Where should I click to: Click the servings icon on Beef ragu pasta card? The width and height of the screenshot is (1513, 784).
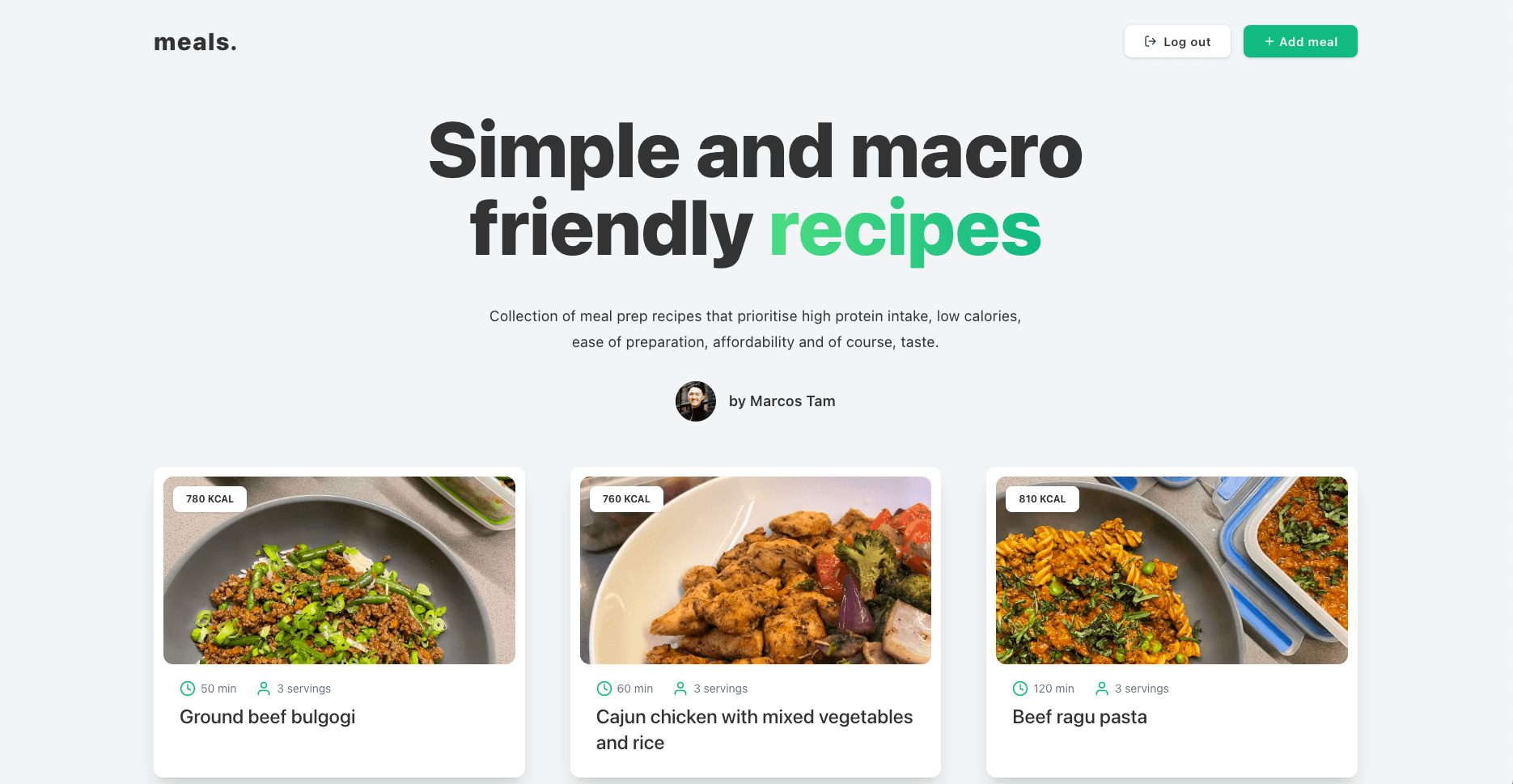coord(1102,689)
